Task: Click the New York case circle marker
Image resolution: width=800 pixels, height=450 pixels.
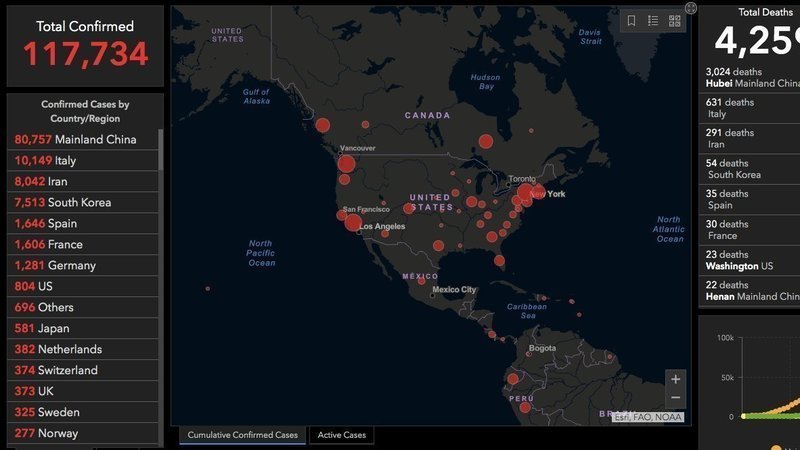Action: (526, 192)
